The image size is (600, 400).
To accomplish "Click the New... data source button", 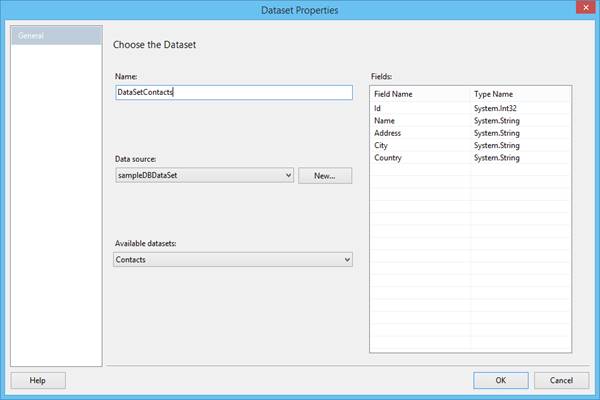I will pyautogui.click(x=325, y=175).
